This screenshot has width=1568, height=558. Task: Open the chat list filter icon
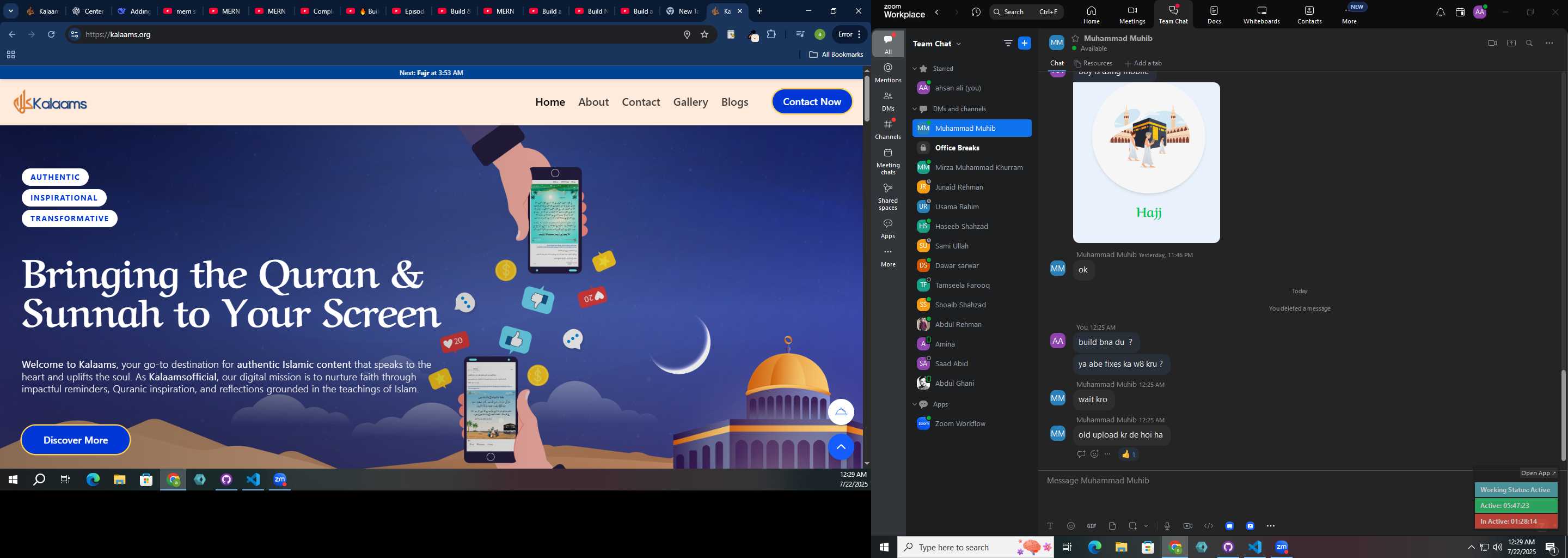tap(1008, 43)
